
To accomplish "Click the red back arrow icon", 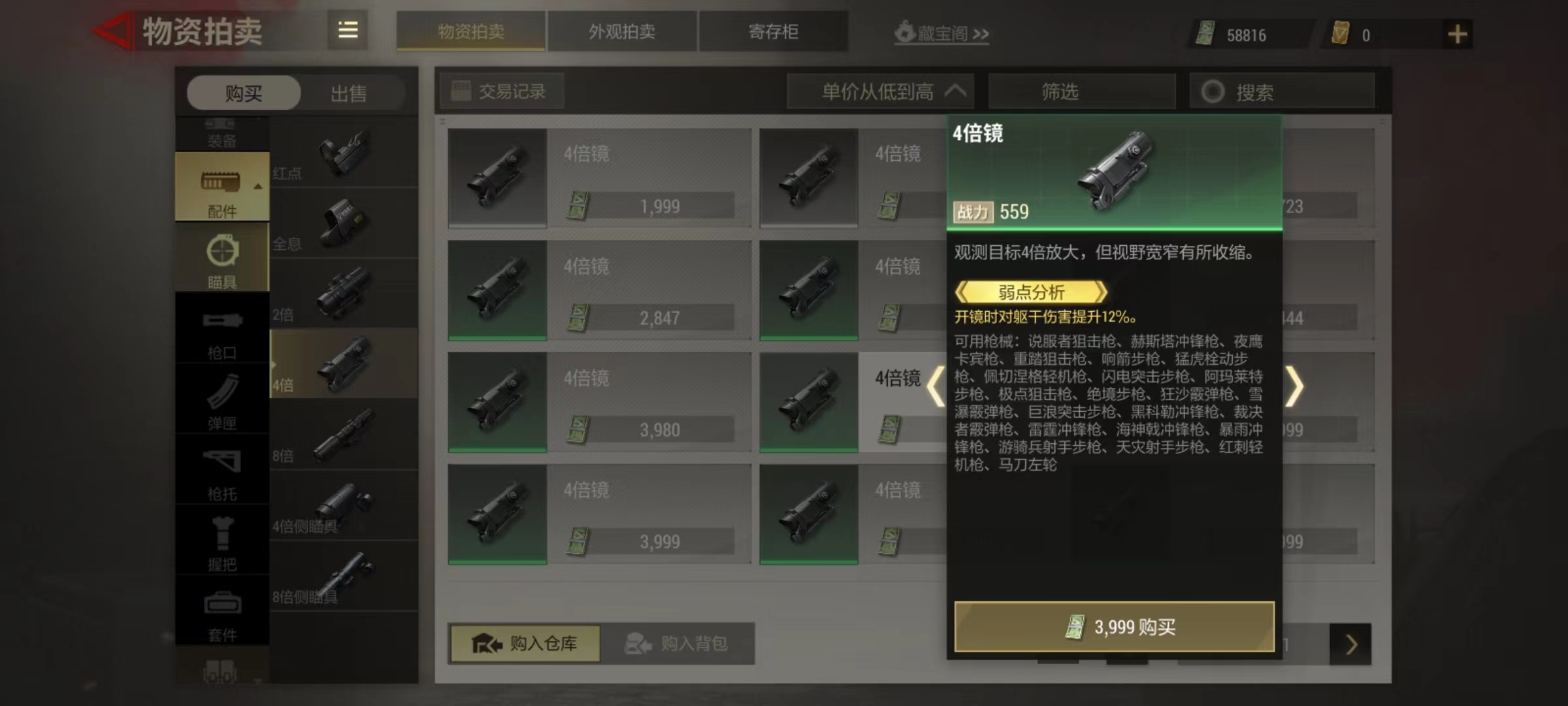I will (x=113, y=31).
